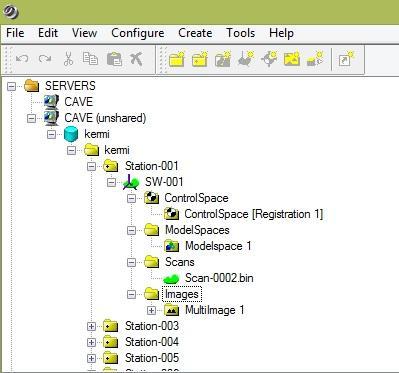Click the application logo in the title bar
This screenshot has width=399, height=373.
tap(10, 12)
